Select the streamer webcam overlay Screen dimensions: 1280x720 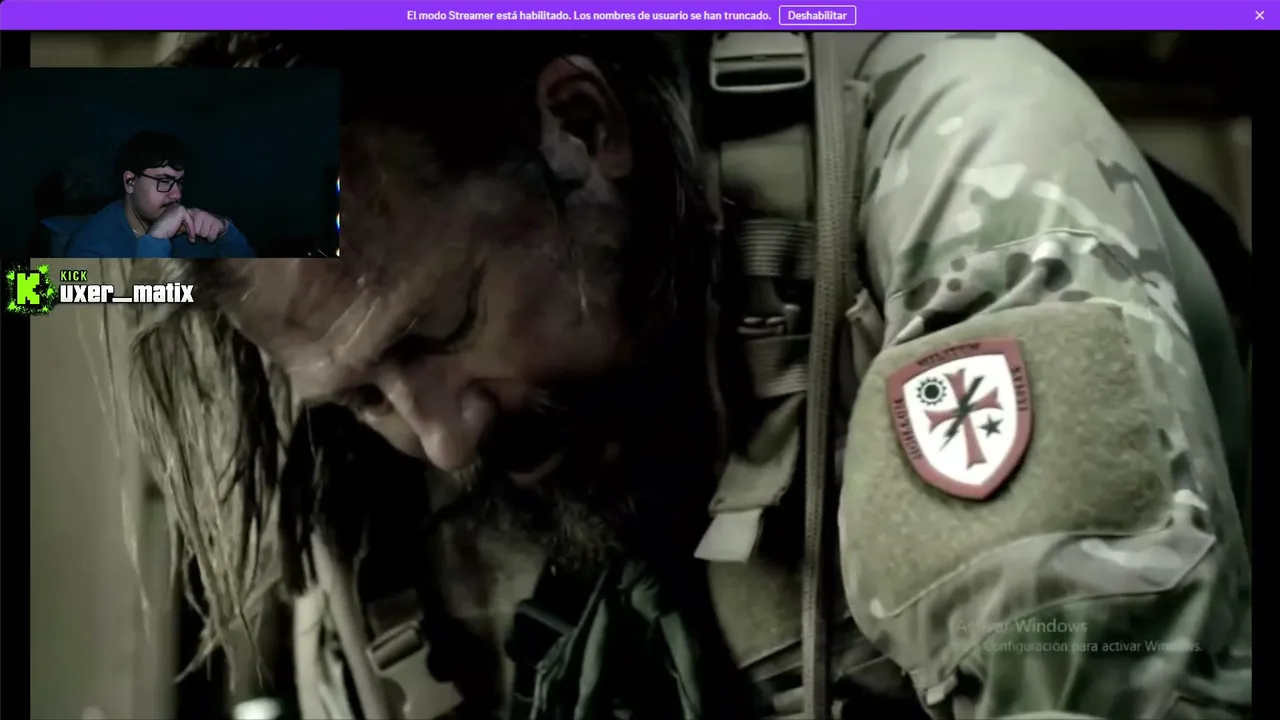pos(170,163)
